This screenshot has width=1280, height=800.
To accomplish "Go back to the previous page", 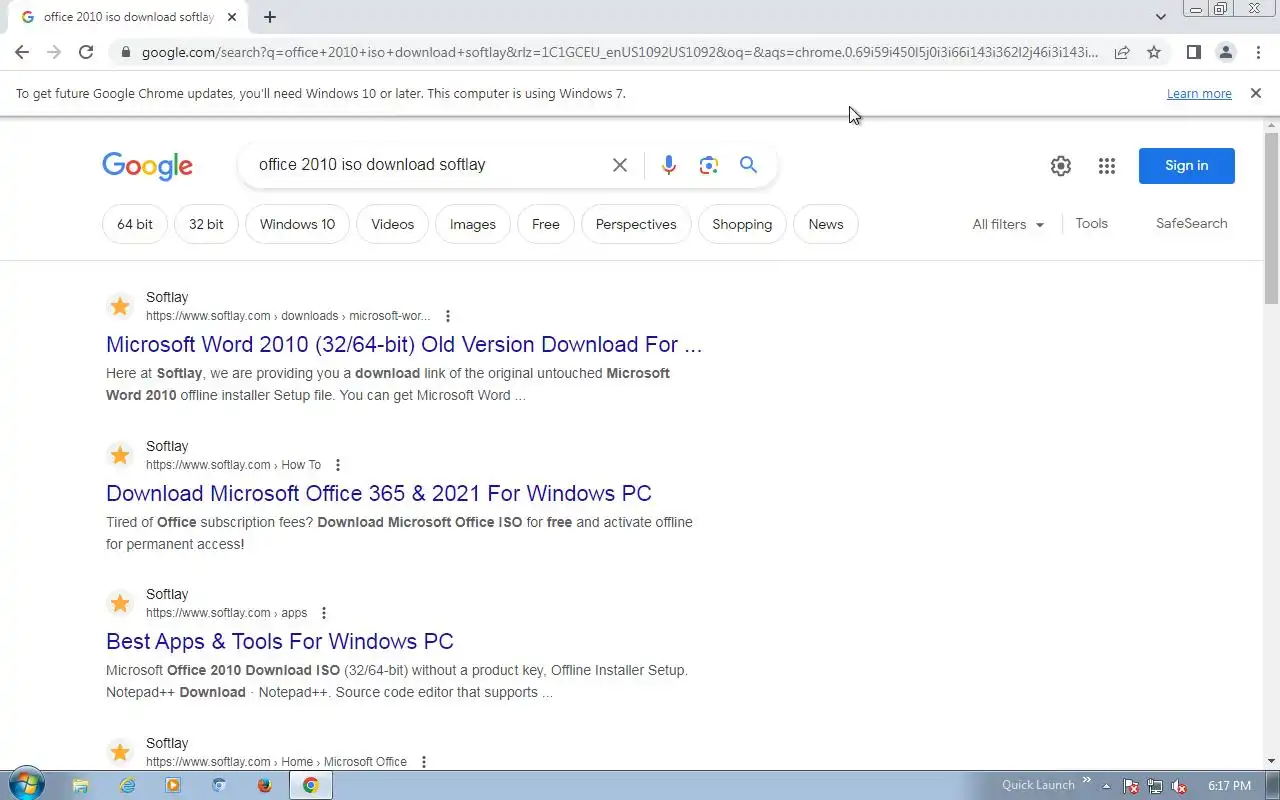I will 22,52.
